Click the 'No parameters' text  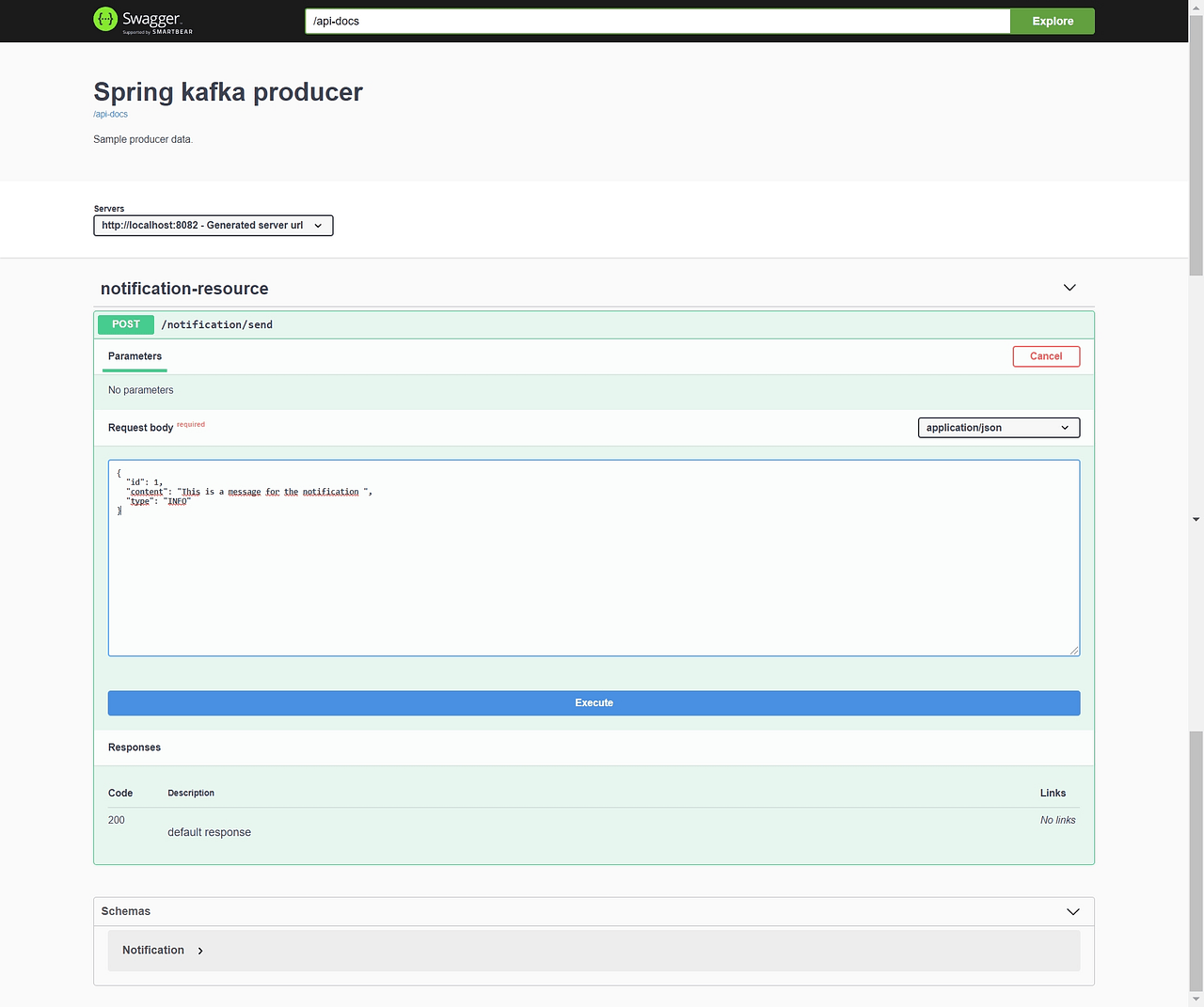pos(140,390)
